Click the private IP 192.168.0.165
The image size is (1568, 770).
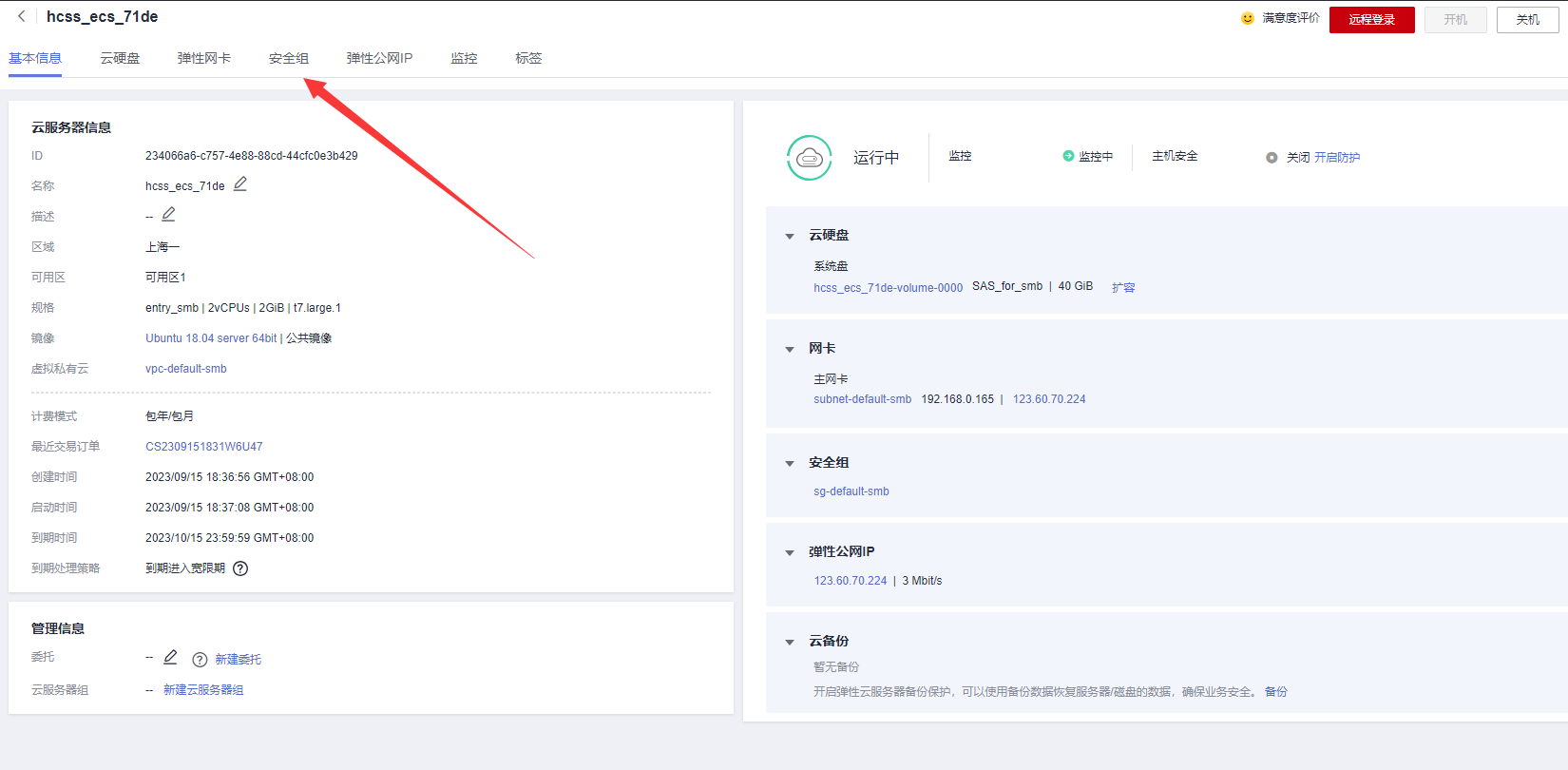click(x=957, y=399)
